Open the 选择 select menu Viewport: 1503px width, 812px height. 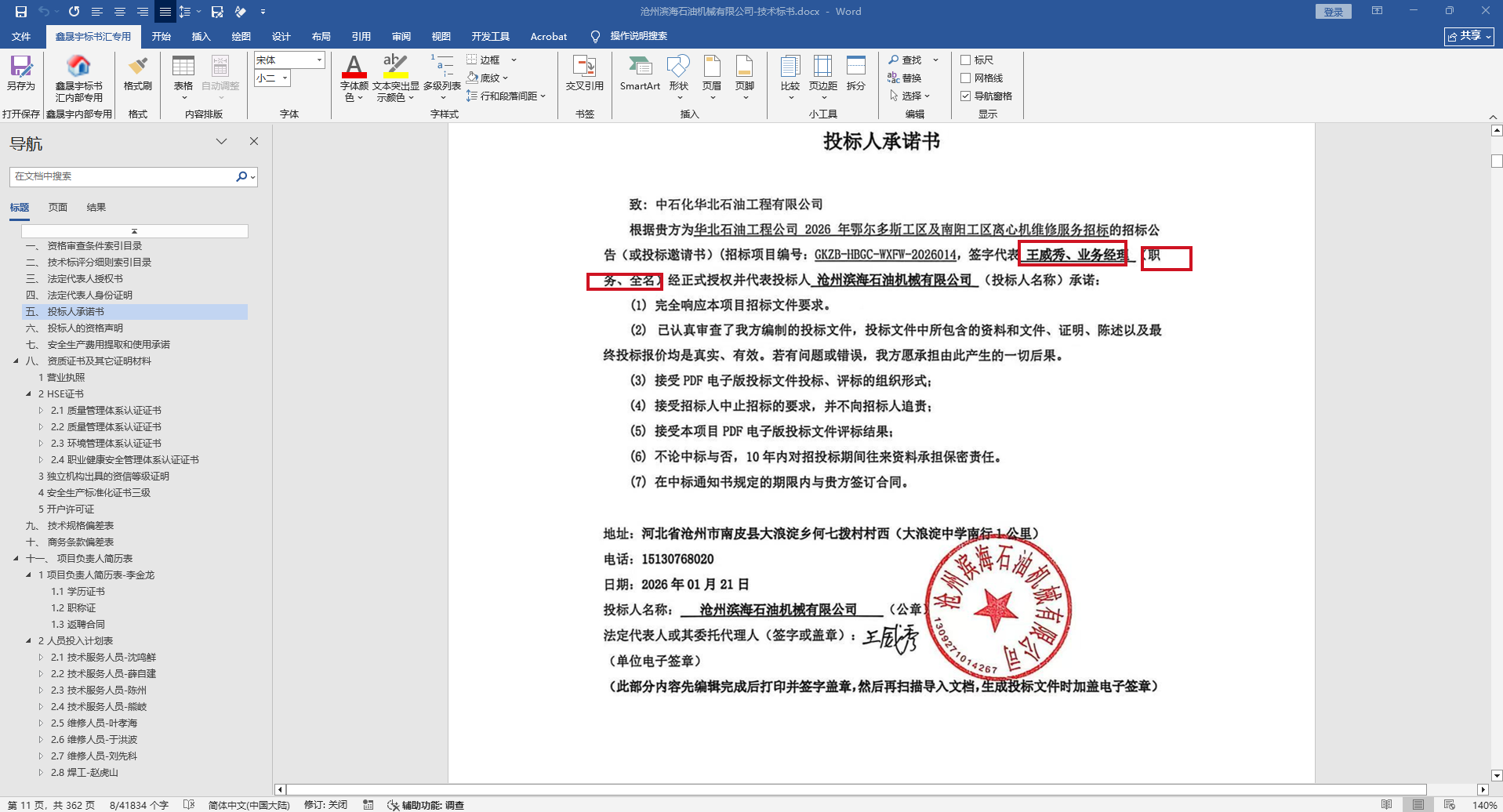point(909,96)
